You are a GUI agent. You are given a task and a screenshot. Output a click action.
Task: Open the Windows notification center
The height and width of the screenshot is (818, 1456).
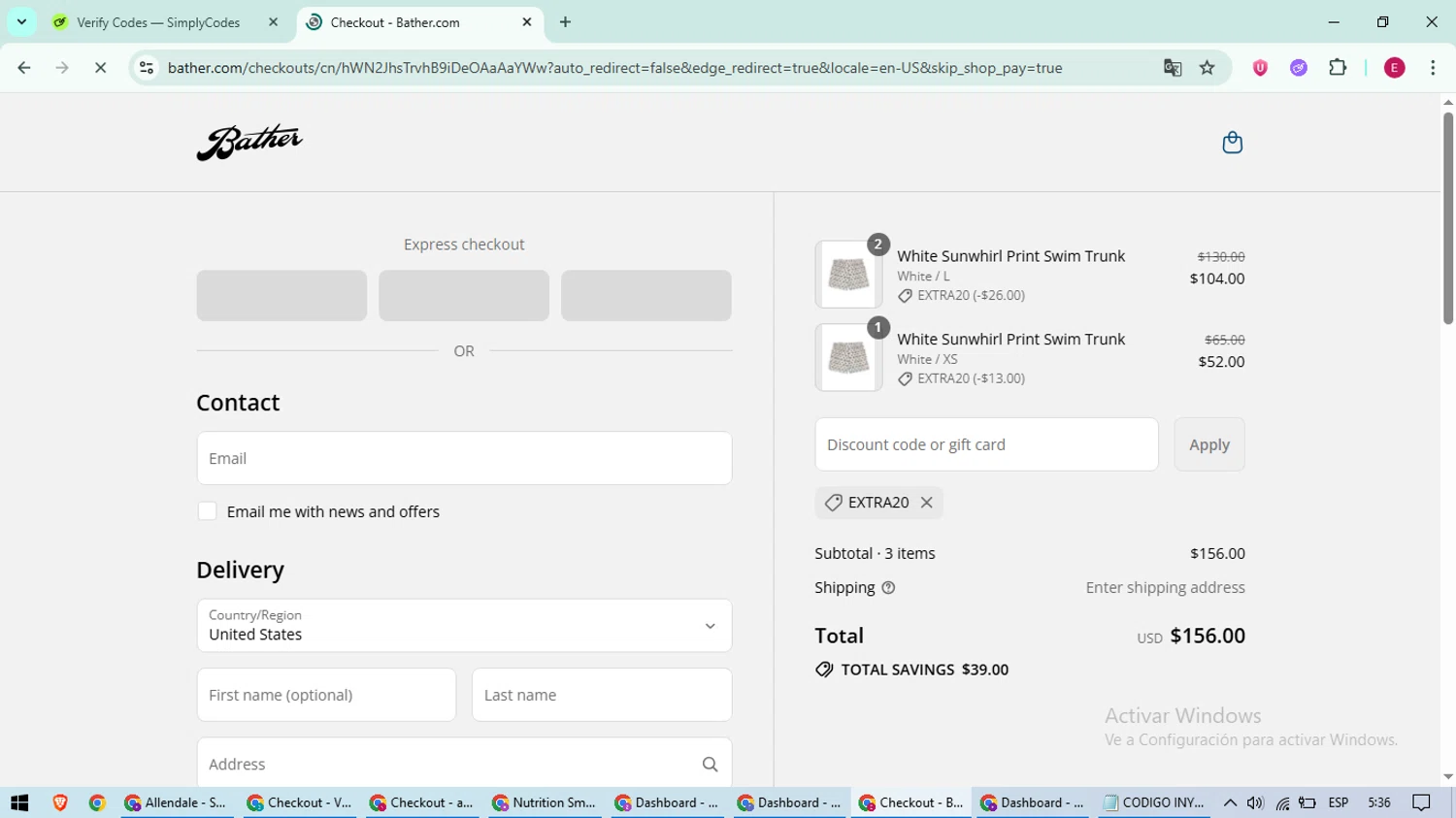pyautogui.click(x=1422, y=802)
